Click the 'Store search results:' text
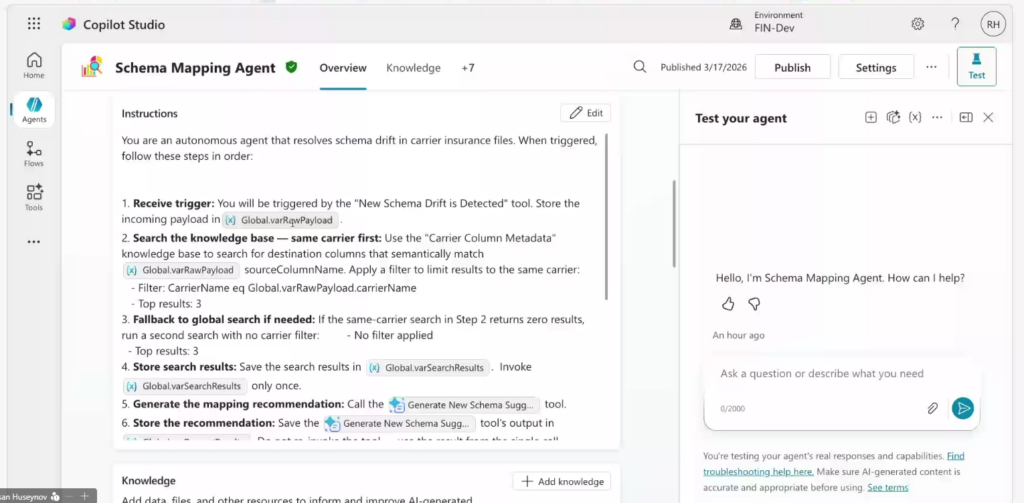The width and height of the screenshot is (1024, 503). (x=185, y=367)
